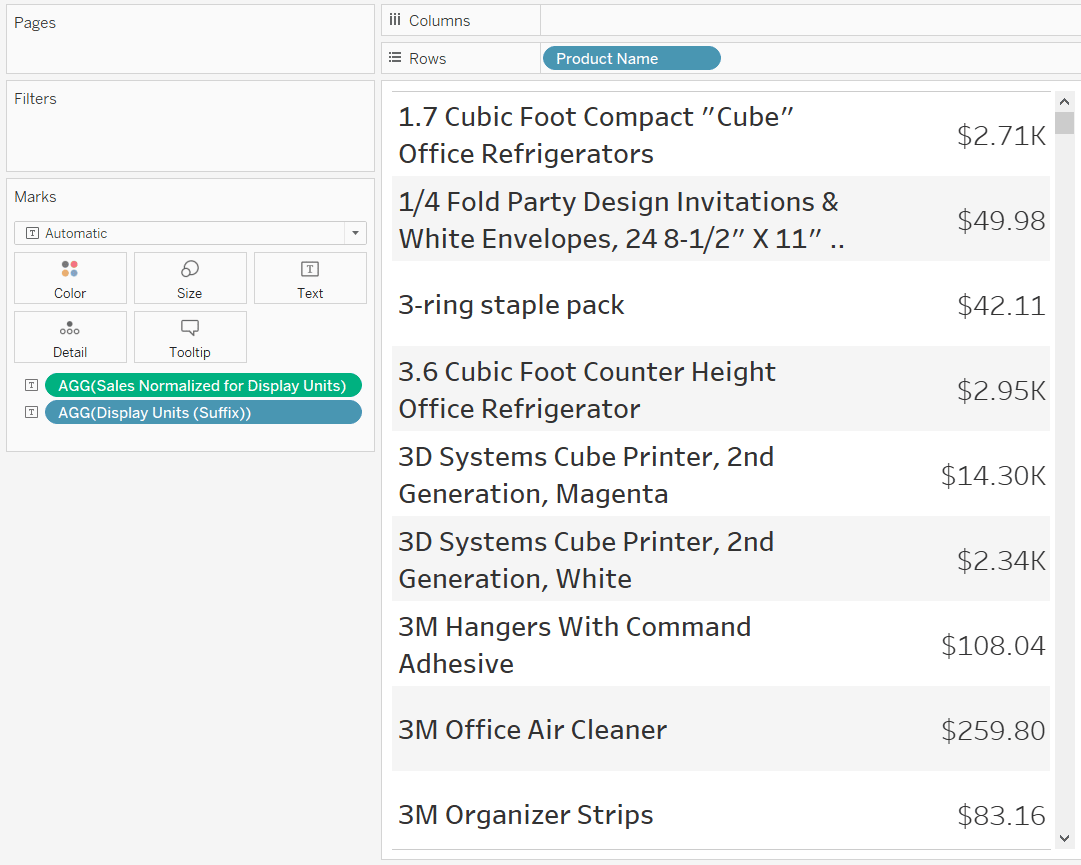Click the $49.98 value
The image size is (1081, 865).
click(1001, 221)
